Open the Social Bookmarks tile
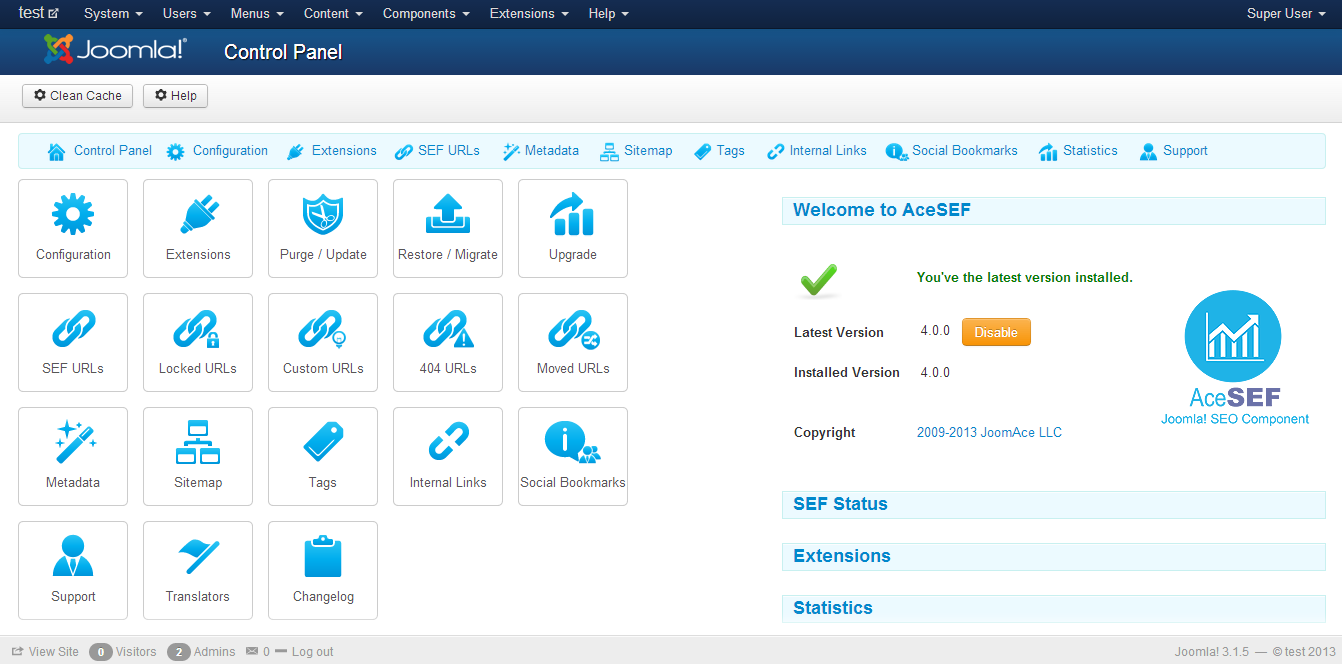Viewport: 1342px width, 664px height. click(573, 456)
